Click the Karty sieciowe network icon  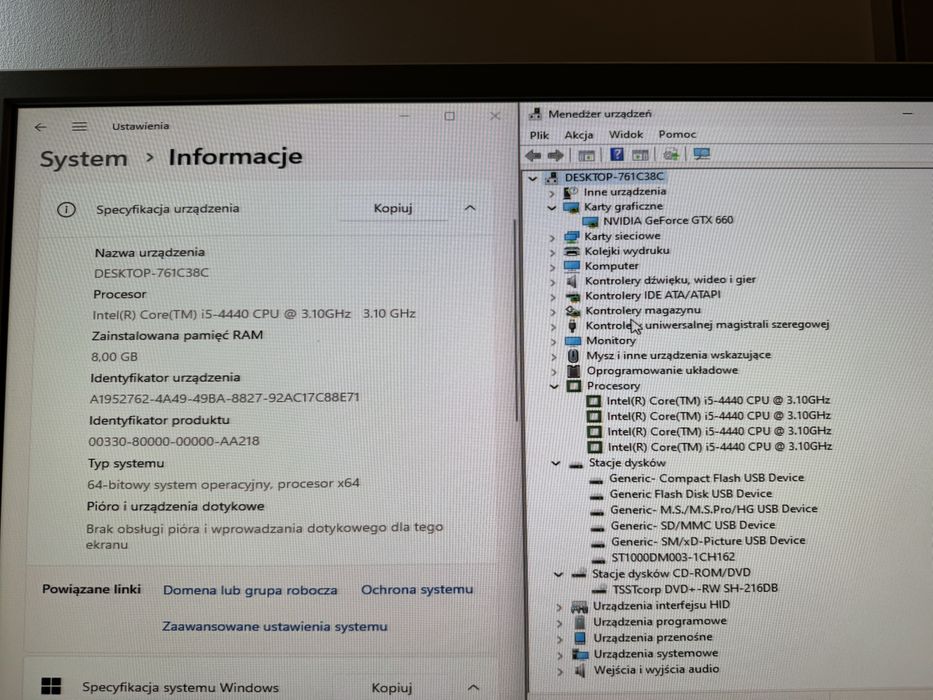[572, 236]
